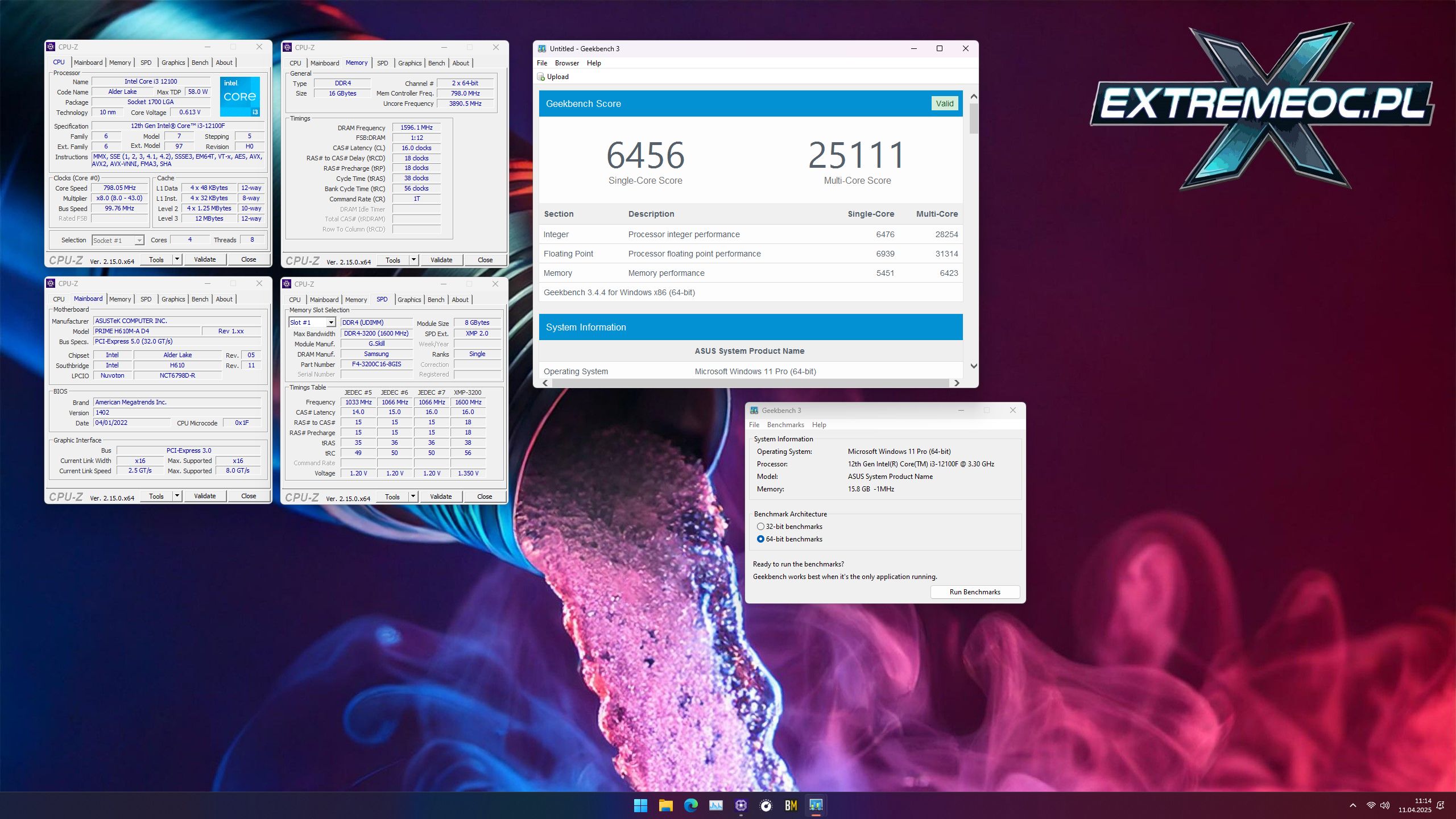The height and width of the screenshot is (819, 1456).
Task: Click motherboard model 'PRIME H610M-A D4'
Action: 147,331
